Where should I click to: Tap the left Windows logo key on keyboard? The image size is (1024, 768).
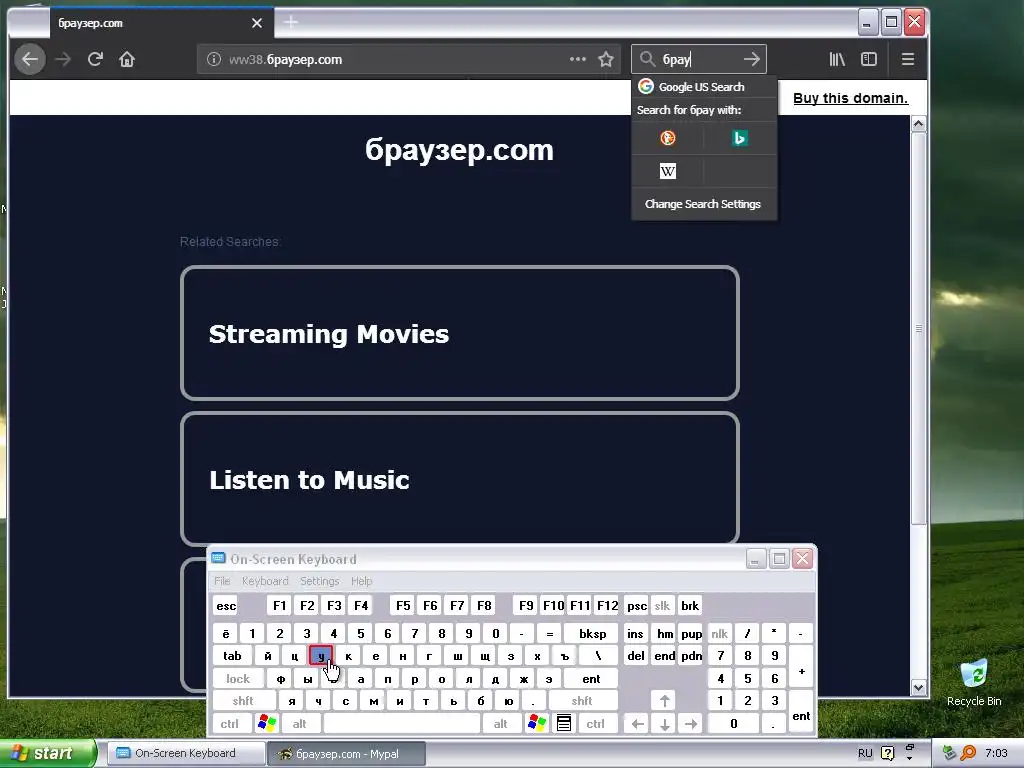[266, 724]
